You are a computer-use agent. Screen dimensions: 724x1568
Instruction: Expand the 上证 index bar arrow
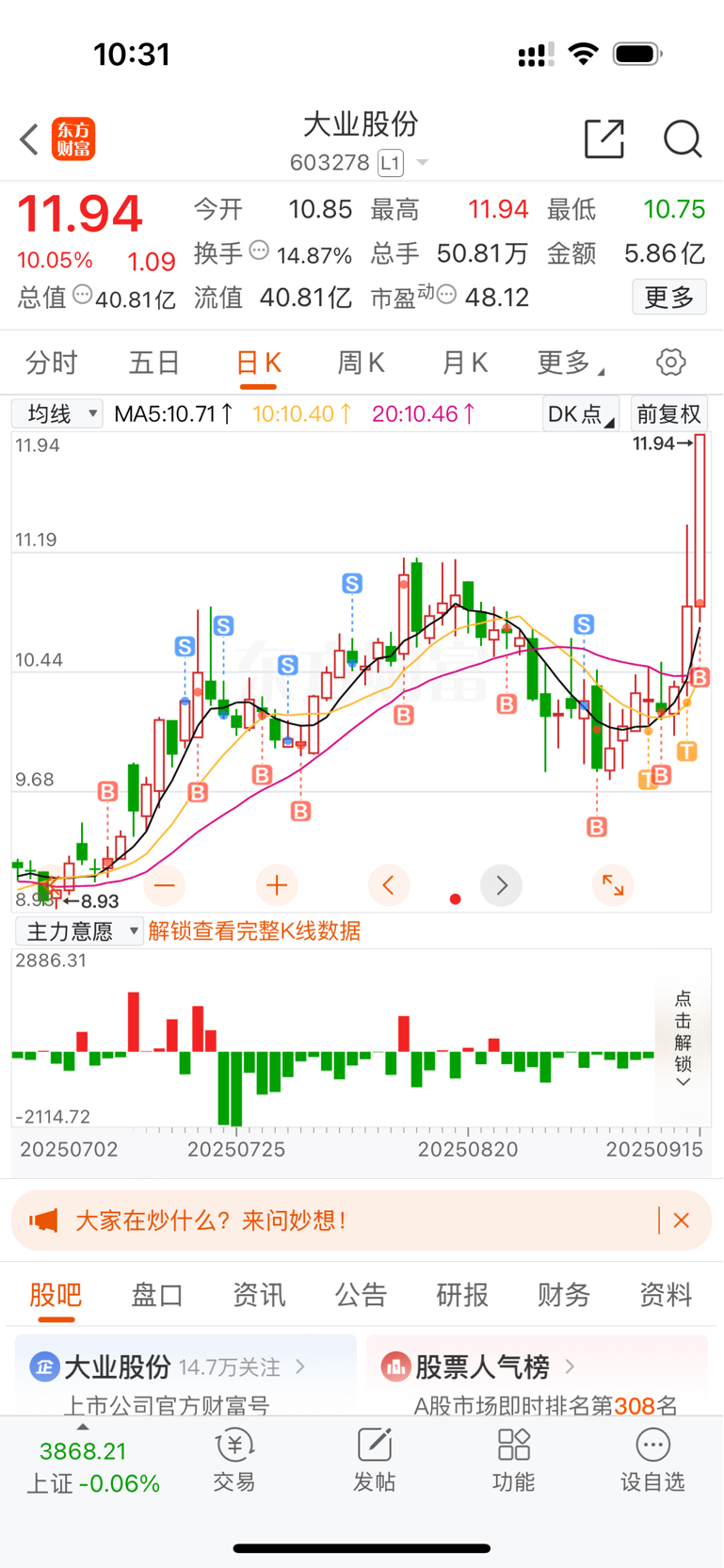[x=83, y=1427]
